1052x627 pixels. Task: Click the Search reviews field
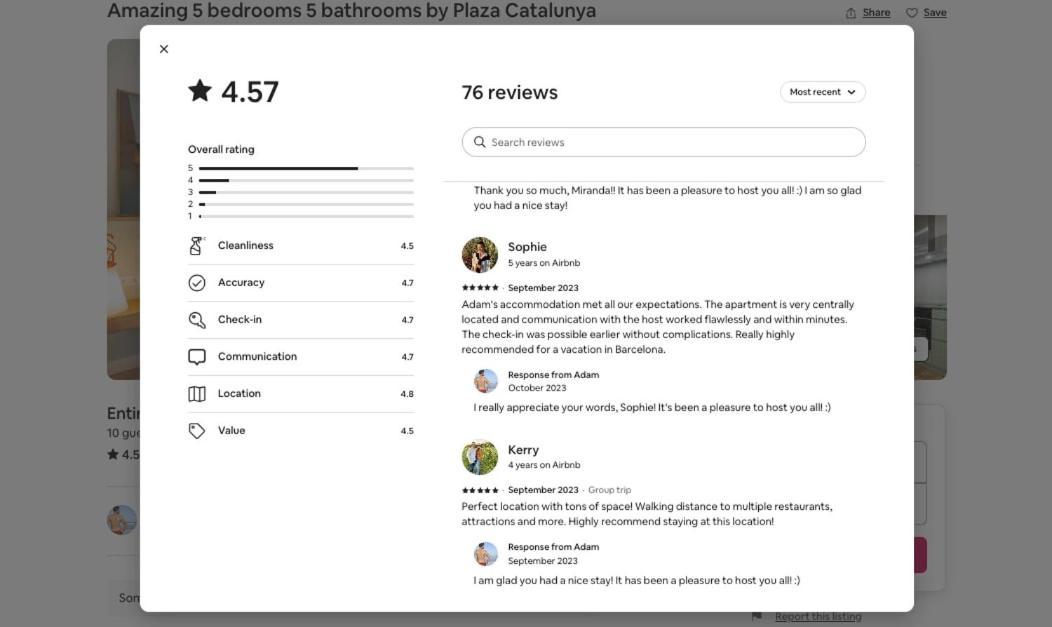pos(664,142)
